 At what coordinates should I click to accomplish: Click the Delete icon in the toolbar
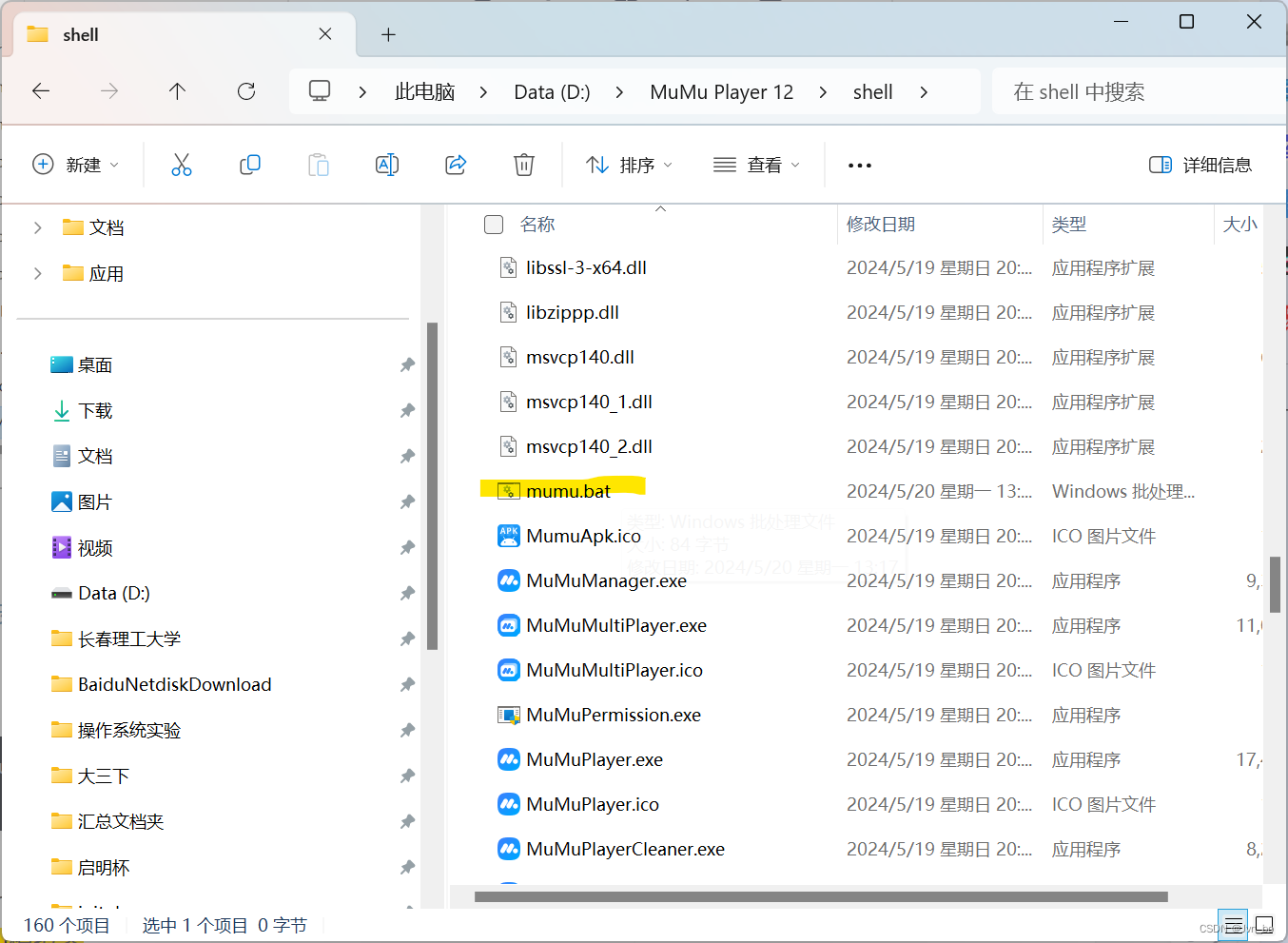click(x=524, y=164)
